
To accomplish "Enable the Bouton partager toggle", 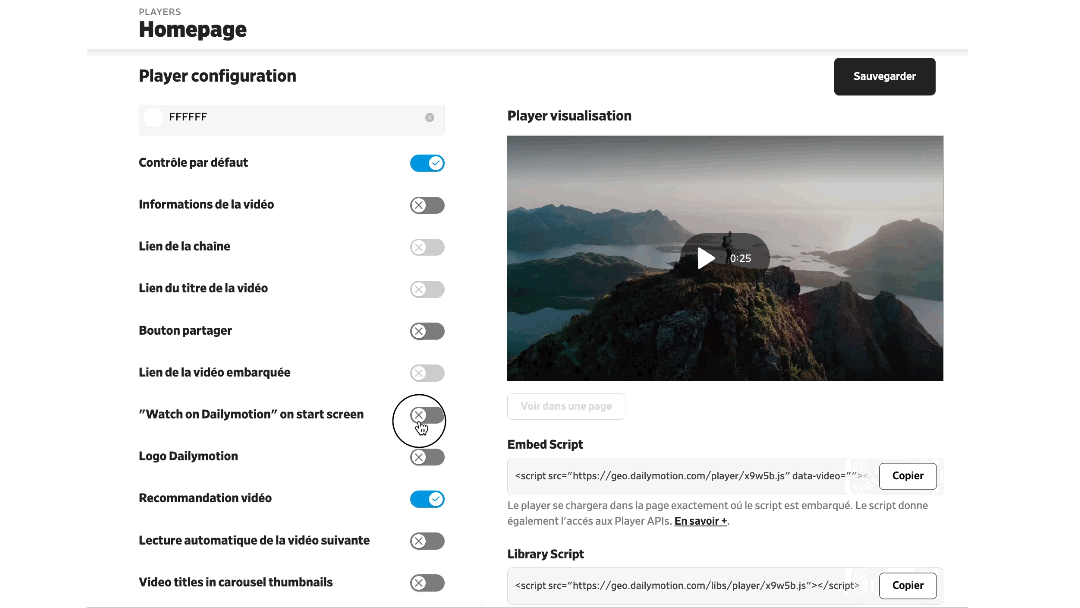I will pyautogui.click(x=427, y=331).
